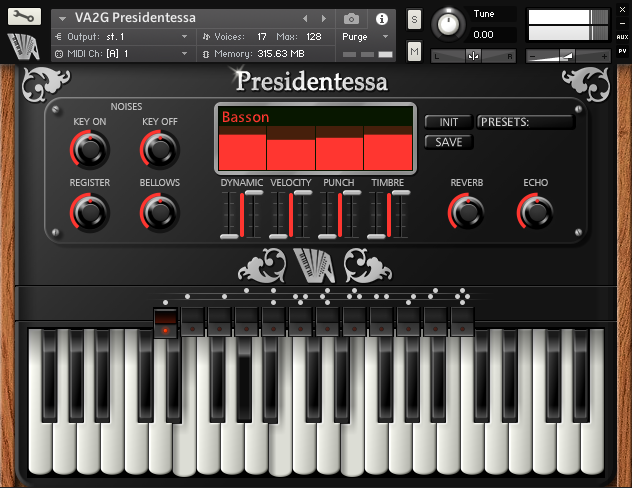The height and width of the screenshot is (488, 632).
Task: Open the MIDI Ch dropdown
Action: point(120,53)
